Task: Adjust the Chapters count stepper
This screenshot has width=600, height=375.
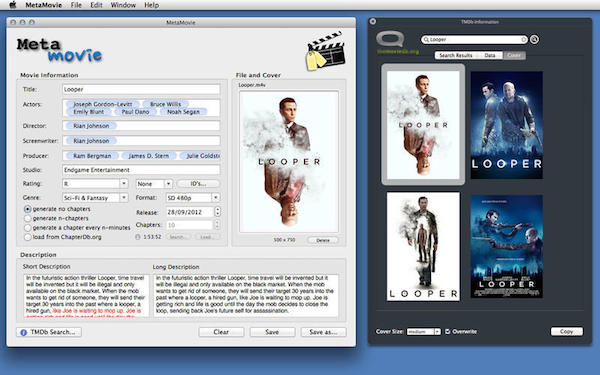Action: point(217,225)
